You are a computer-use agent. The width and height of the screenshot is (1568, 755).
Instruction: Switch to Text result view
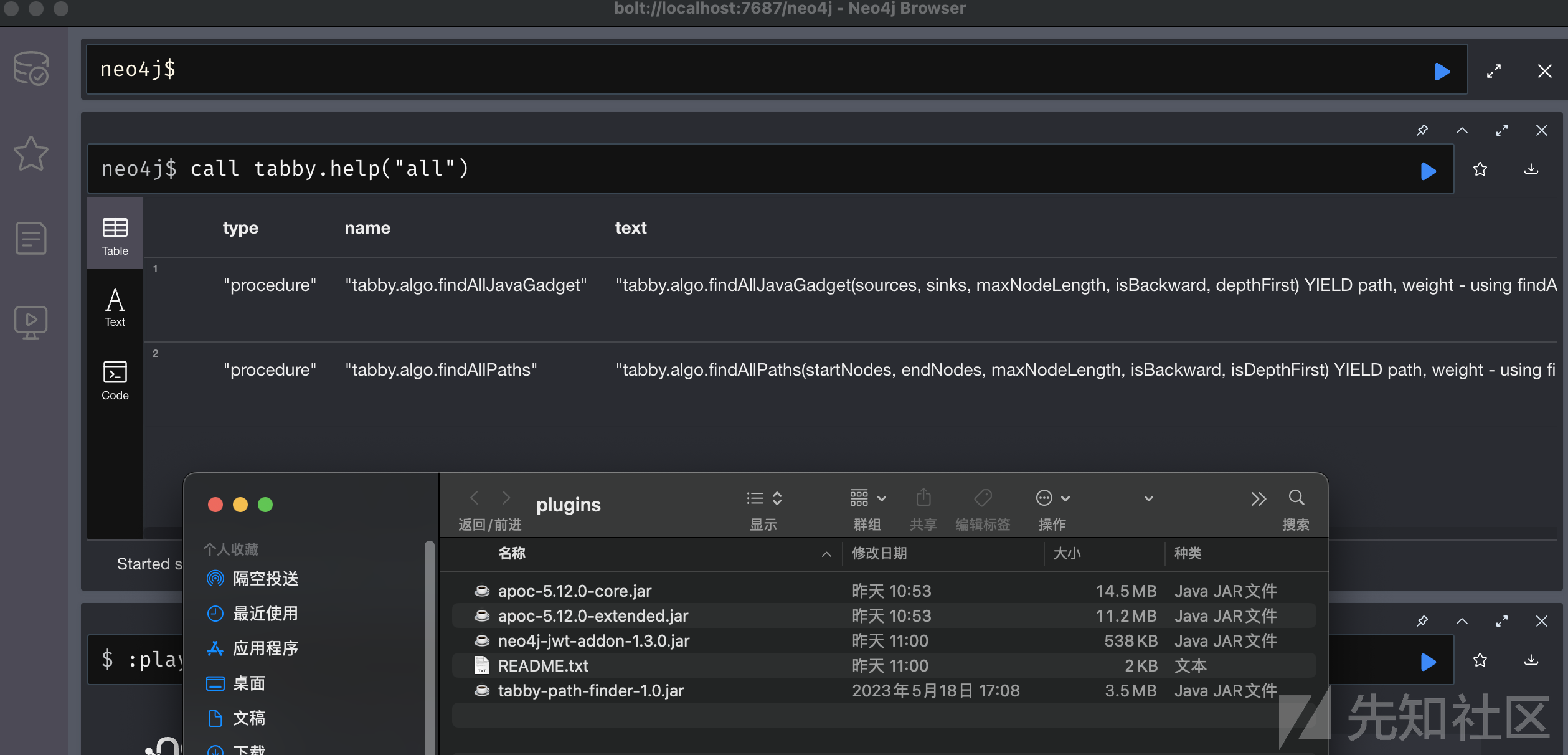(x=115, y=307)
